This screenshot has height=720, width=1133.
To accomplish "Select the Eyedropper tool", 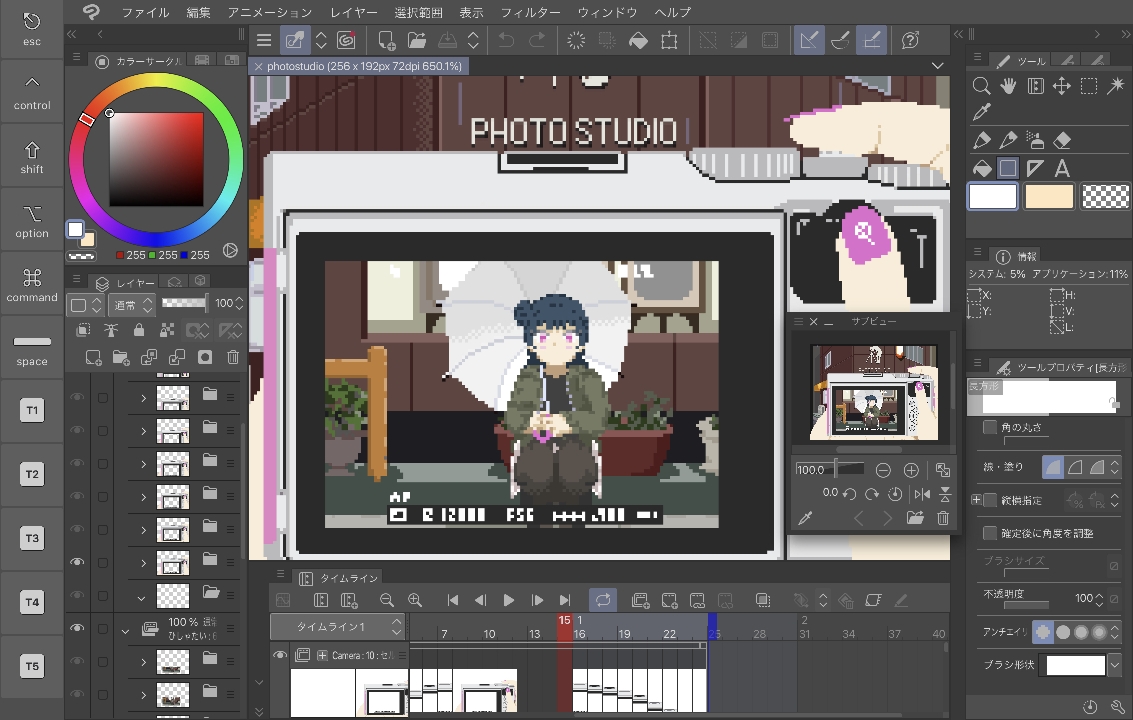I will click(x=981, y=111).
